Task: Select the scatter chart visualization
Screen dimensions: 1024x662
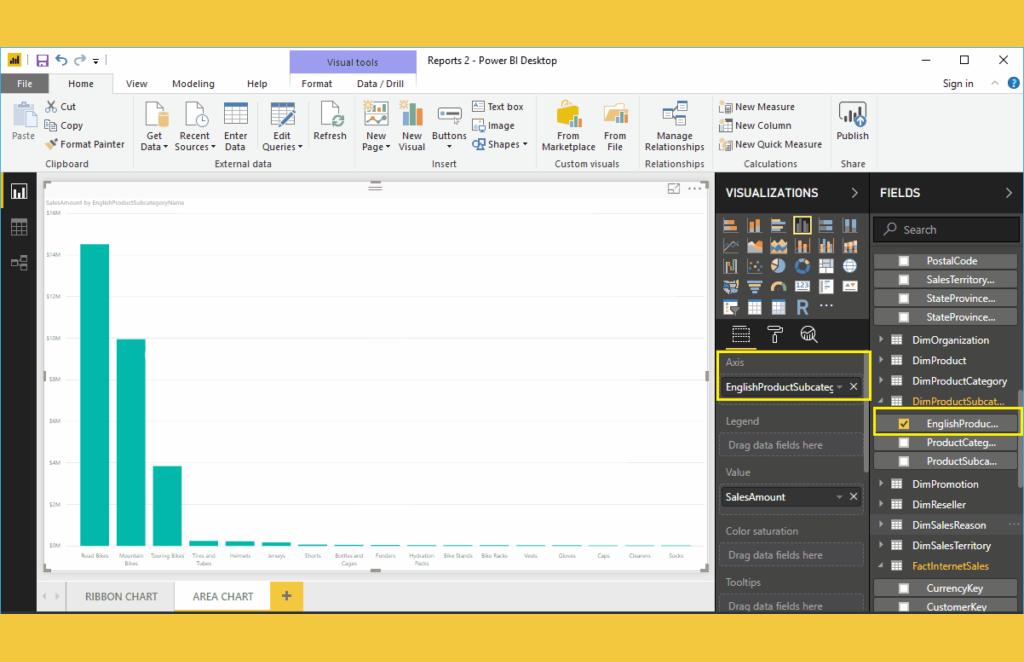Action: click(x=754, y=266)
